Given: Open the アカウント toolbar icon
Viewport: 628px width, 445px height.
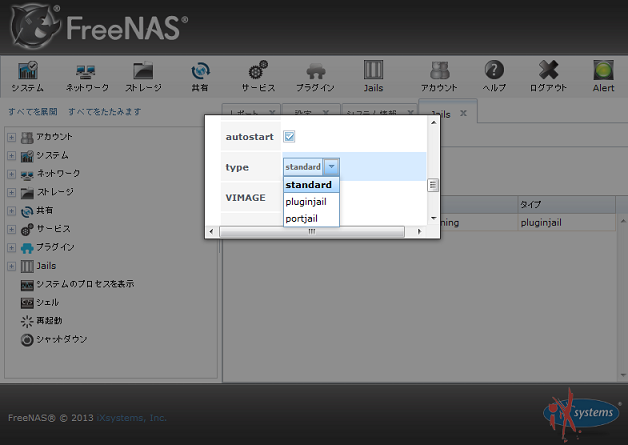Looking at the screenshot, I should [x=439, y=76].
